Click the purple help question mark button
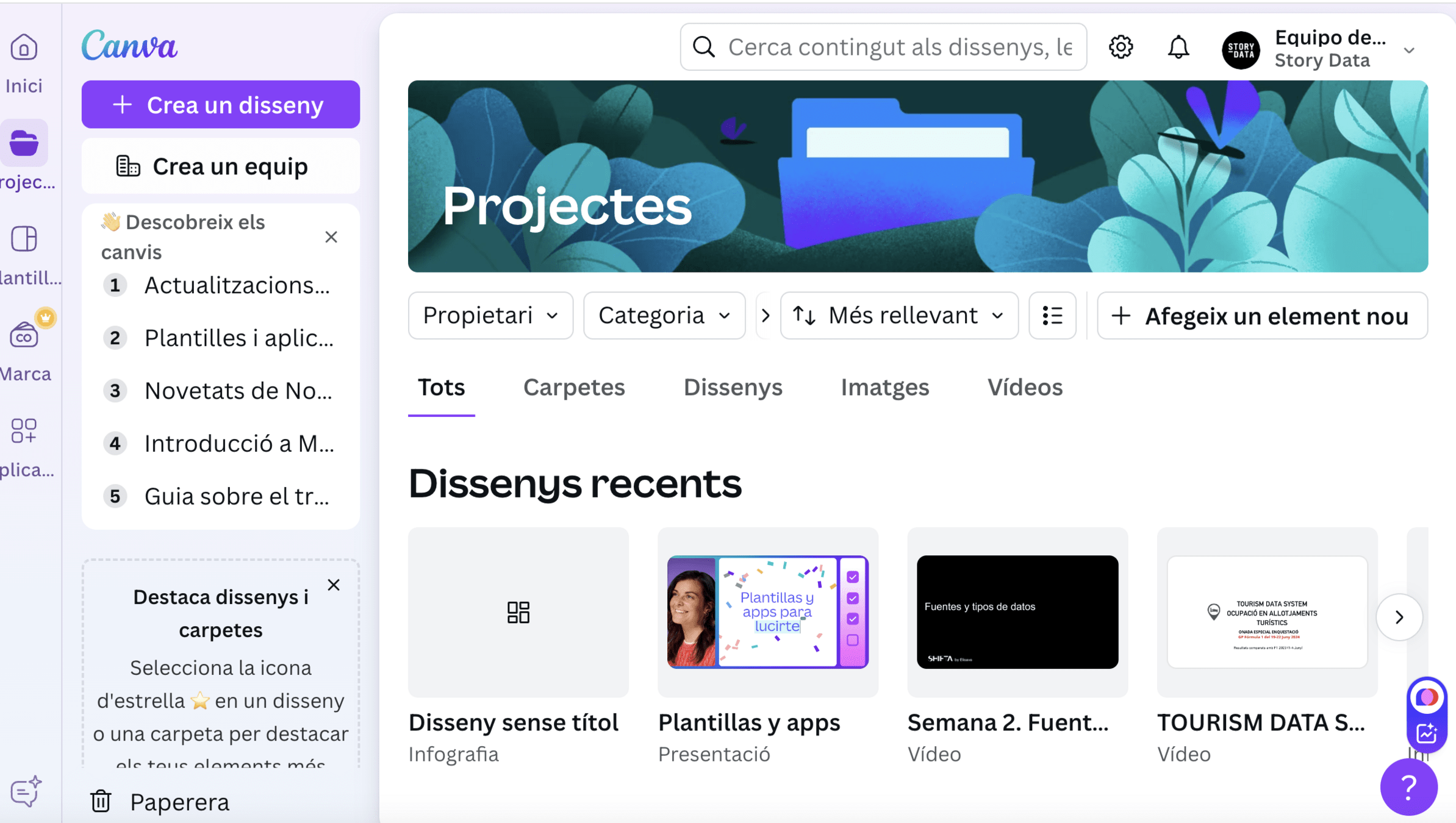1456x823 pixels. coord(1408,787)
